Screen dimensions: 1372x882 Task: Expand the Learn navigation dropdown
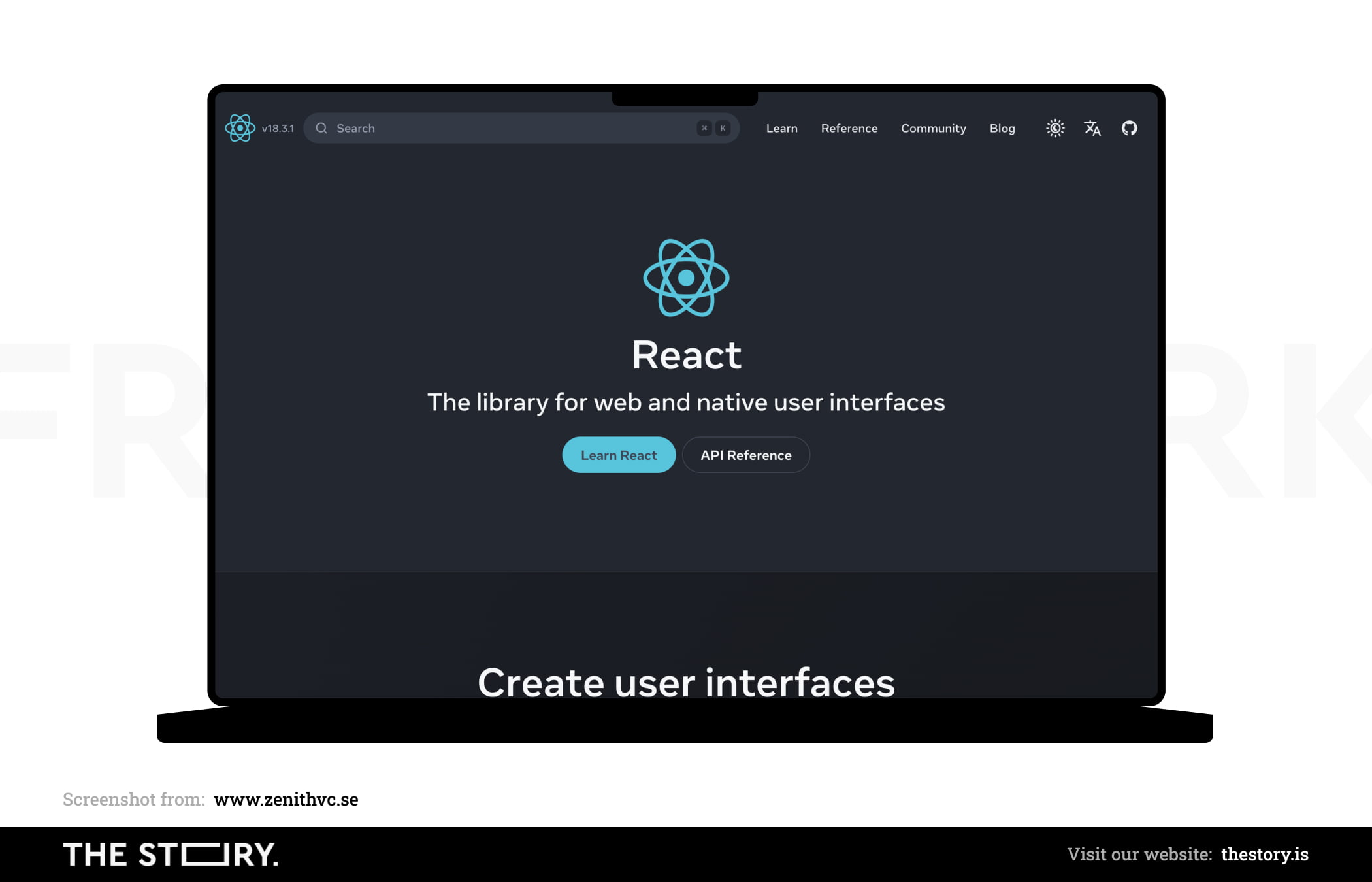781,128
